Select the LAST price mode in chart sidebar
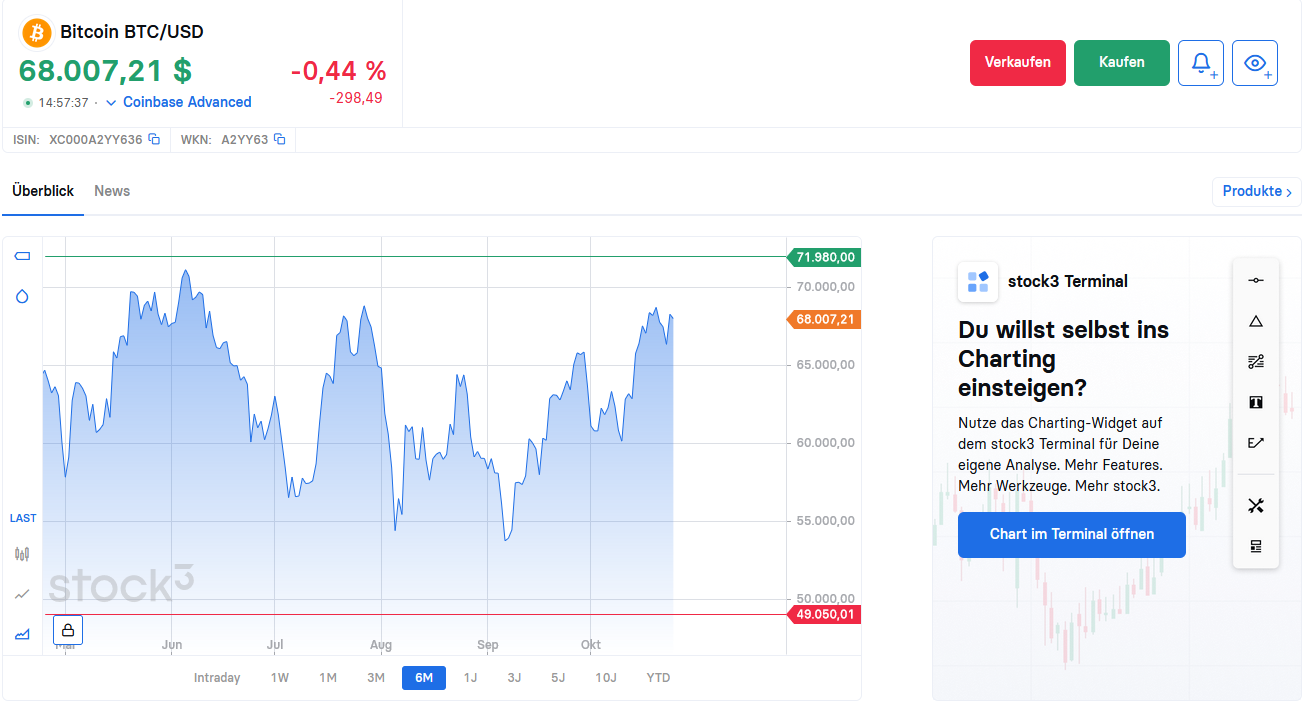The image size is (1302, 704). (23, 518)
